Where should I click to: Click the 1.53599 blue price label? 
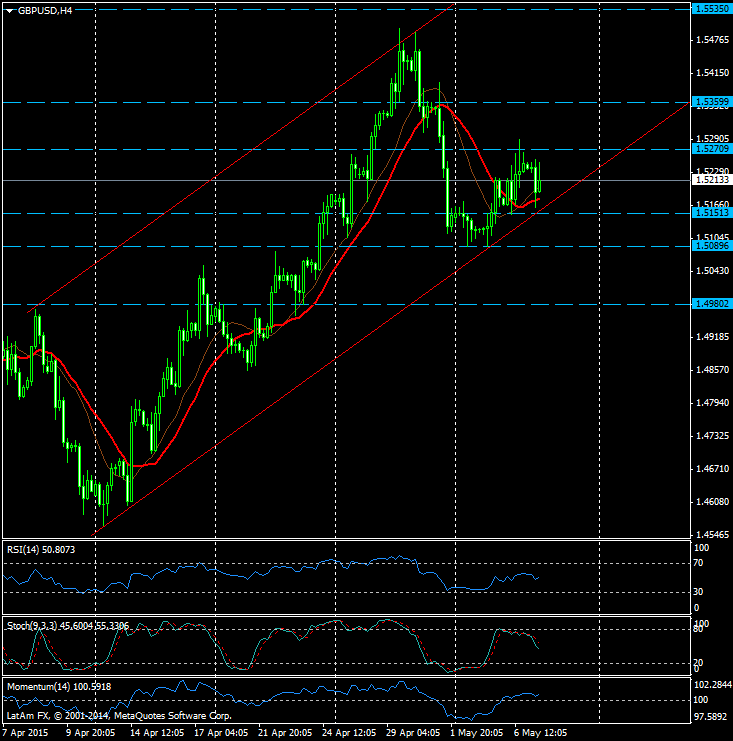click(x=711, y=102)
